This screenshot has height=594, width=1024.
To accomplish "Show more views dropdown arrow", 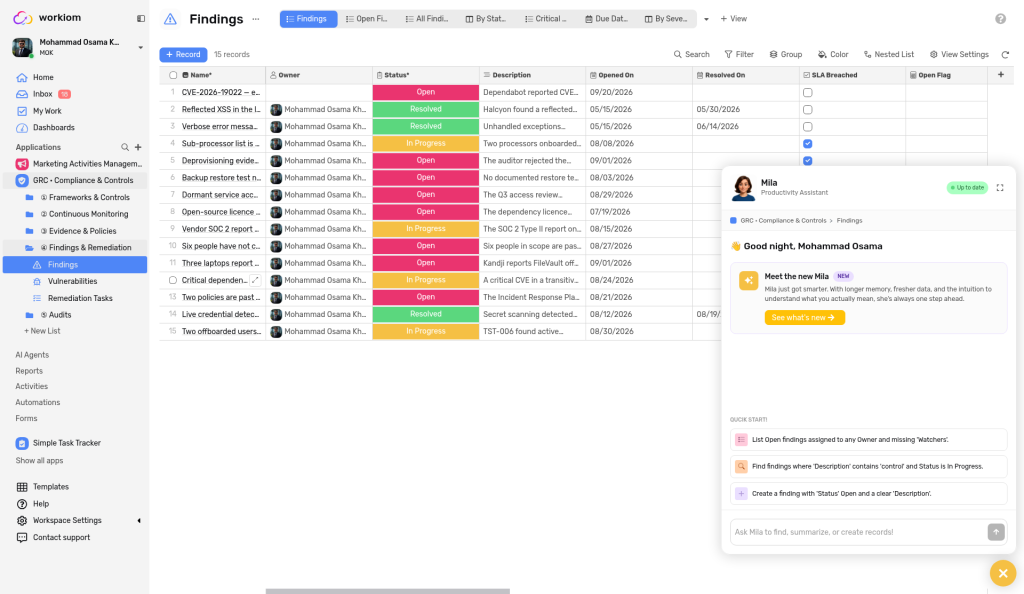I will (x=706, y=19).
